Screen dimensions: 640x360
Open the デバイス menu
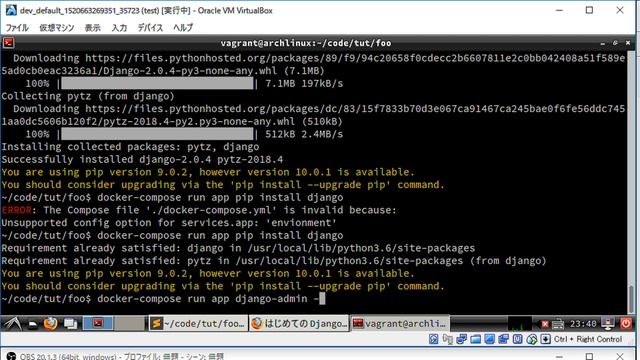150,28
